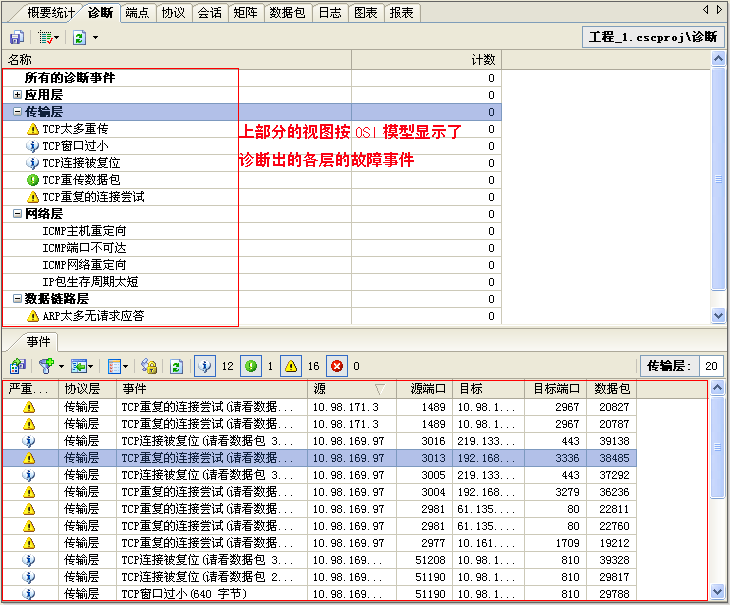This screenshot has width=730, height=605.
Task: Open the filter dropdown arrow in the events toolbar
Action: [x=61, y=367]
